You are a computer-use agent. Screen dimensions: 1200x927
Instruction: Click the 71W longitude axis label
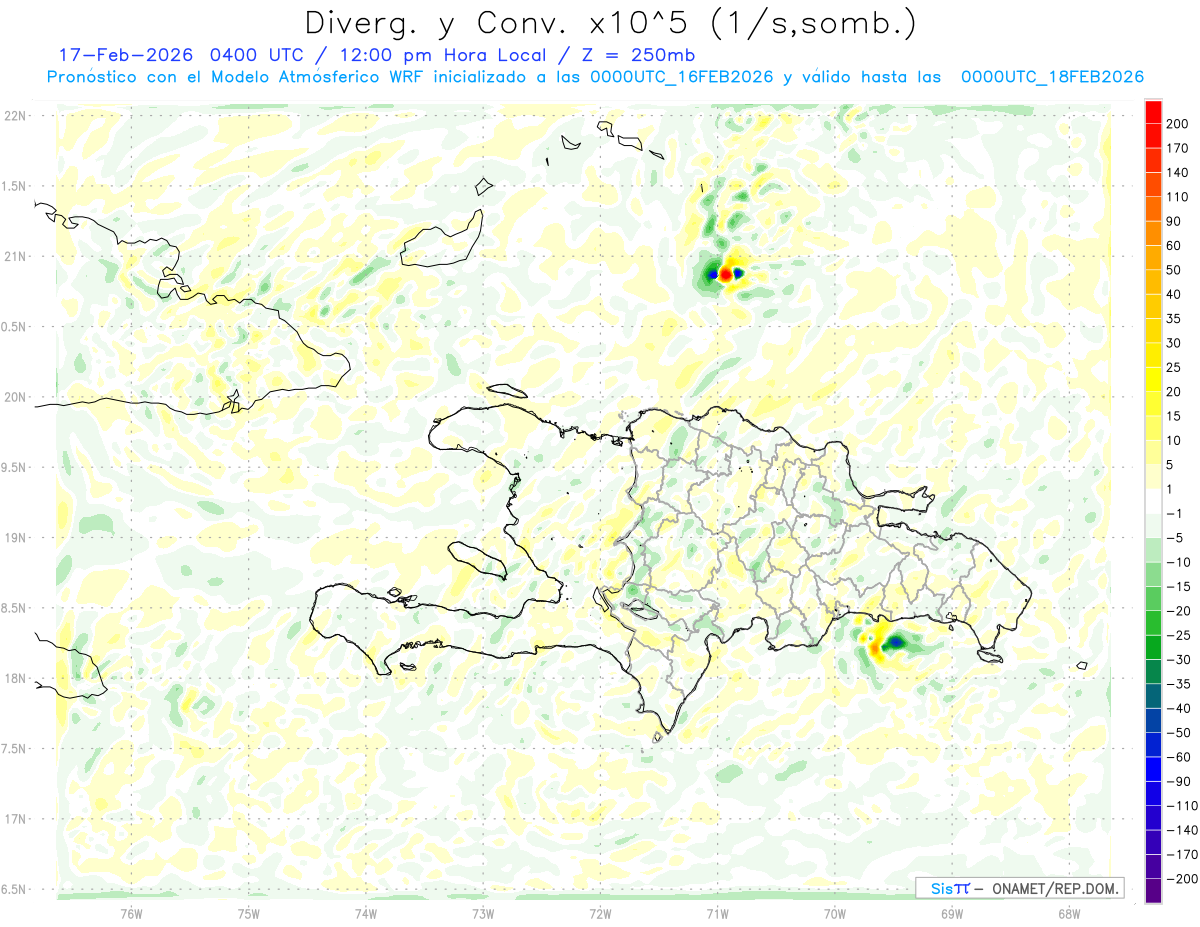[x=717, y=913]
